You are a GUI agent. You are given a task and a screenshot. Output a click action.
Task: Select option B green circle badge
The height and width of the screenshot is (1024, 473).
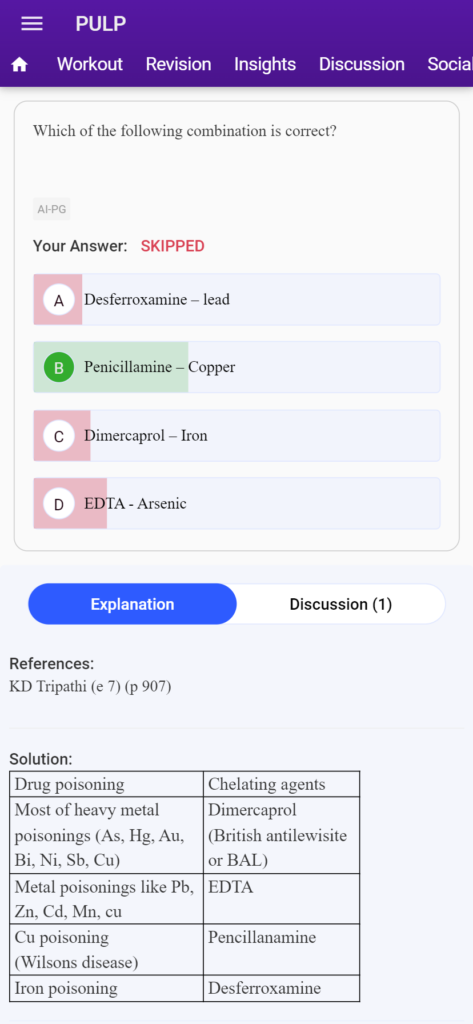click(59, 368)
